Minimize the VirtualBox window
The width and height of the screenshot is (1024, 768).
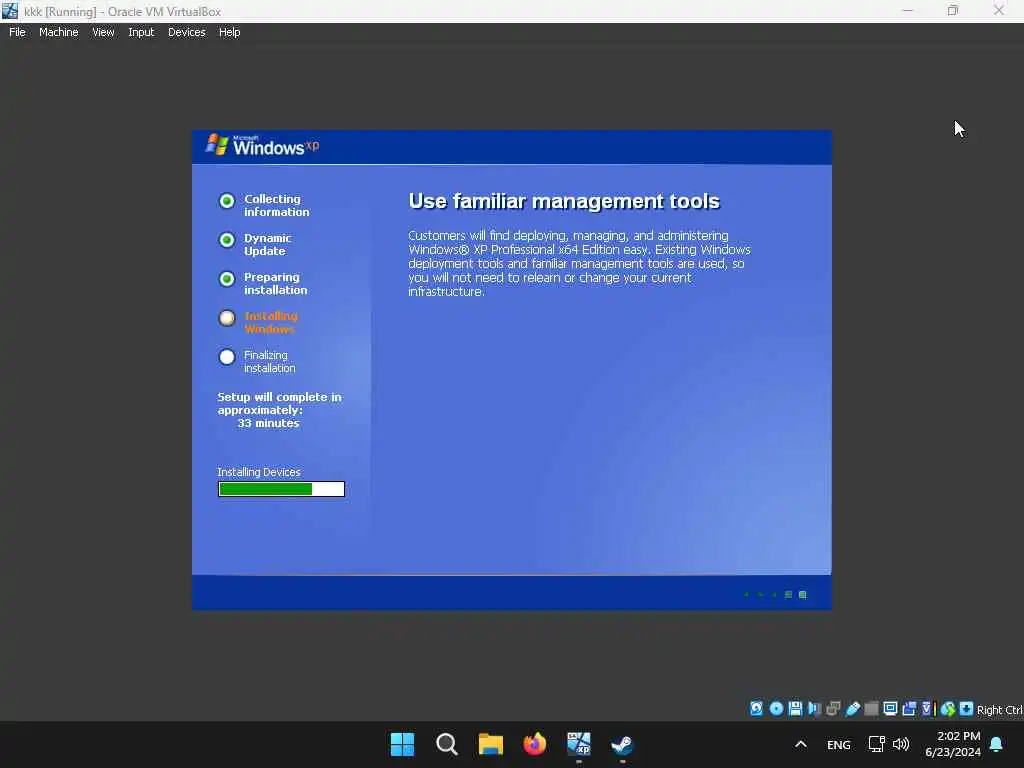(907, 10)
